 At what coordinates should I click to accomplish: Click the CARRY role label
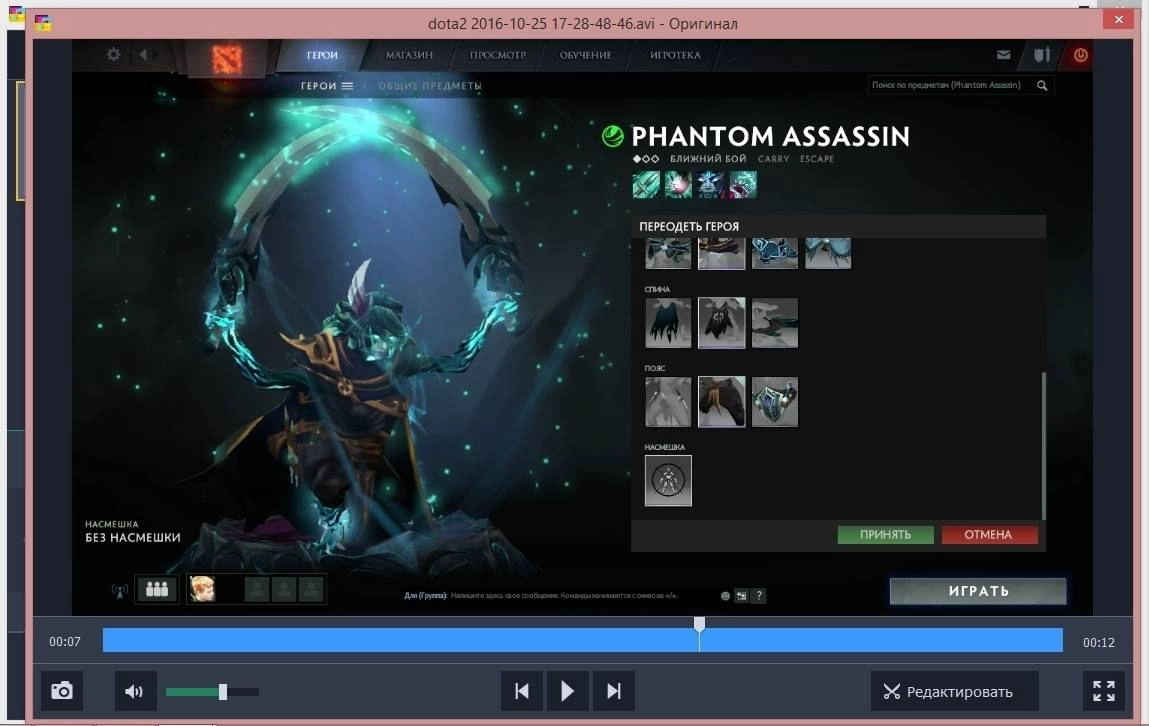tap(773, 159)
